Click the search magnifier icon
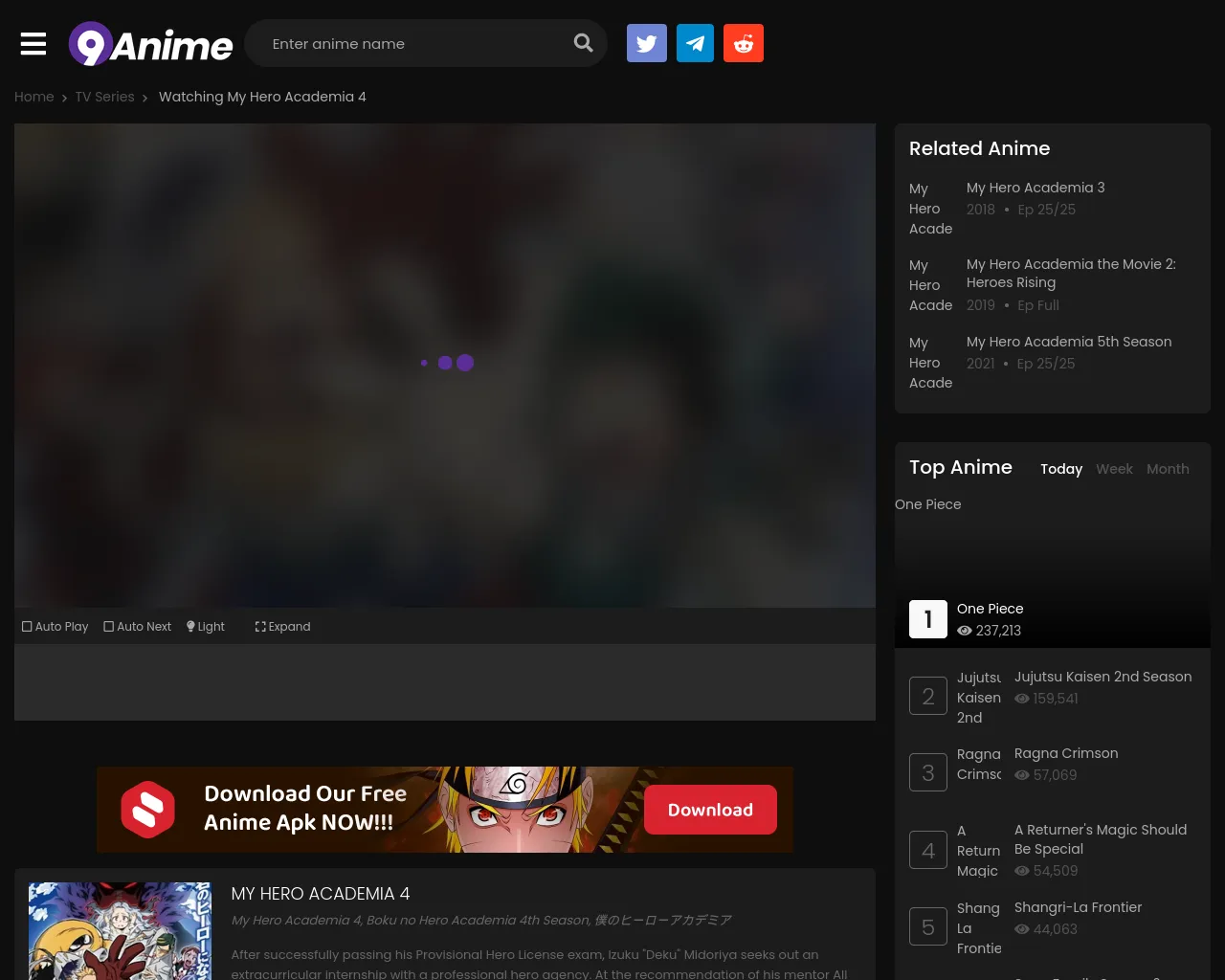Screen dimensions: 1225x980 [583, 43]
